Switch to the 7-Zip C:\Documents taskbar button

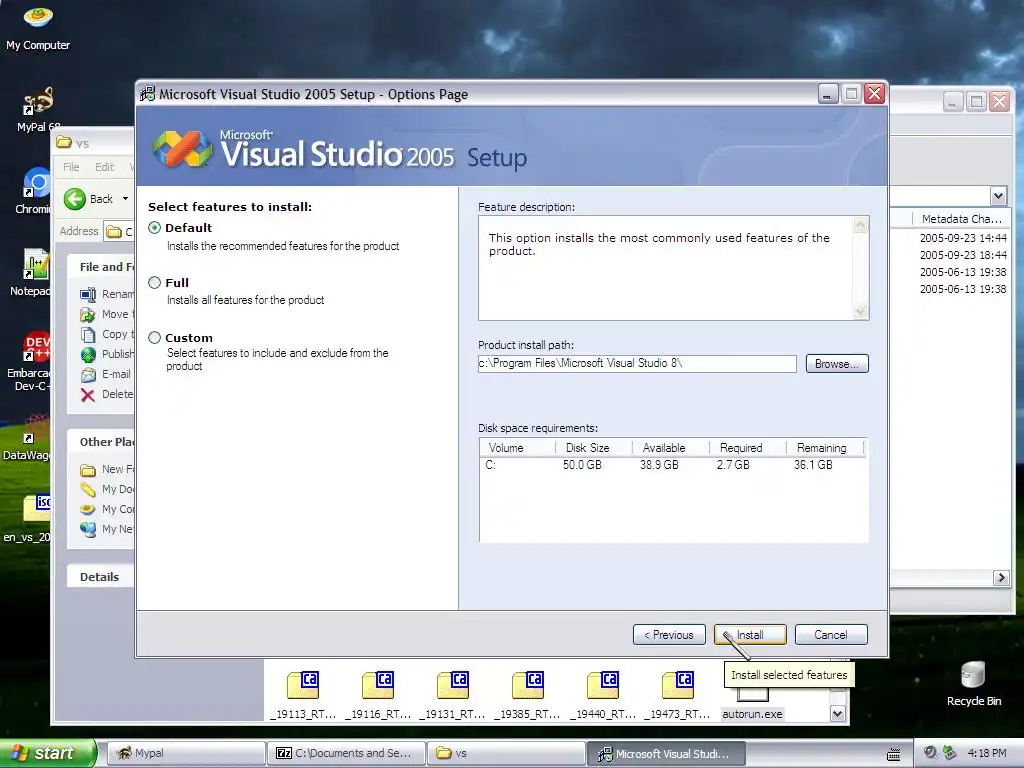[346, 753]
